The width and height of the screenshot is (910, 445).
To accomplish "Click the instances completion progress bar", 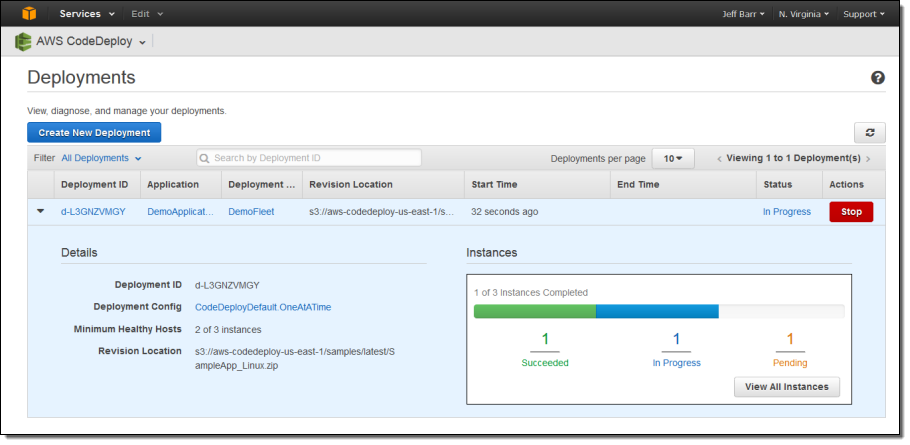I will pyautogui.click(x=659, y=311).
